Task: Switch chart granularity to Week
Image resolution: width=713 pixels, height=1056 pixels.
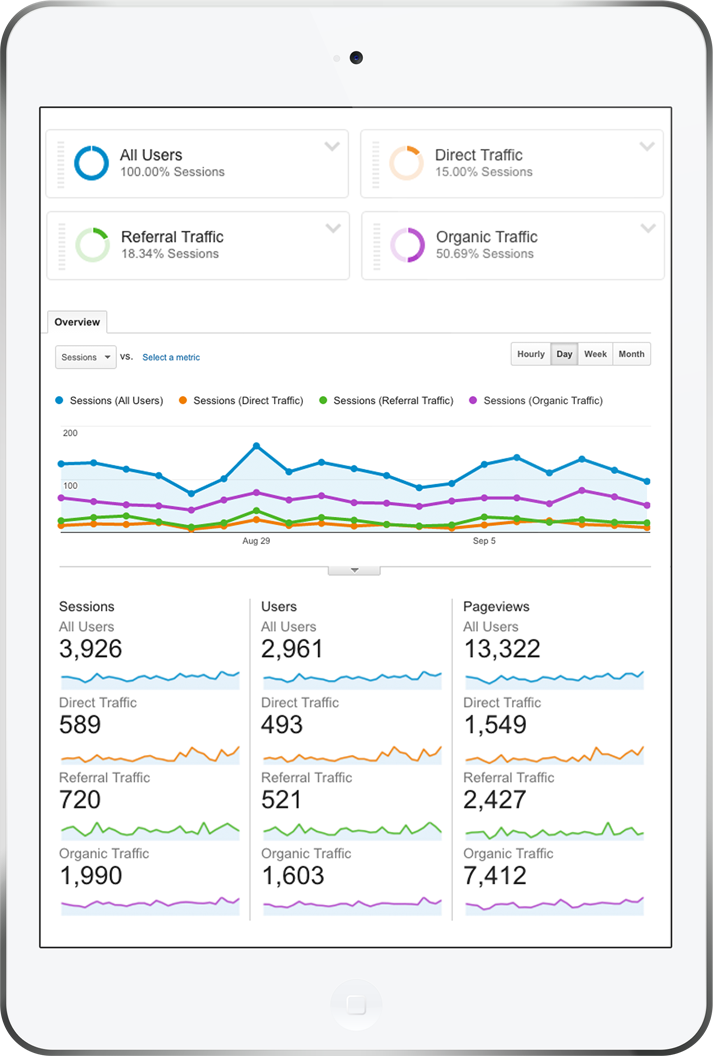Action: click(x=595, y=354)
